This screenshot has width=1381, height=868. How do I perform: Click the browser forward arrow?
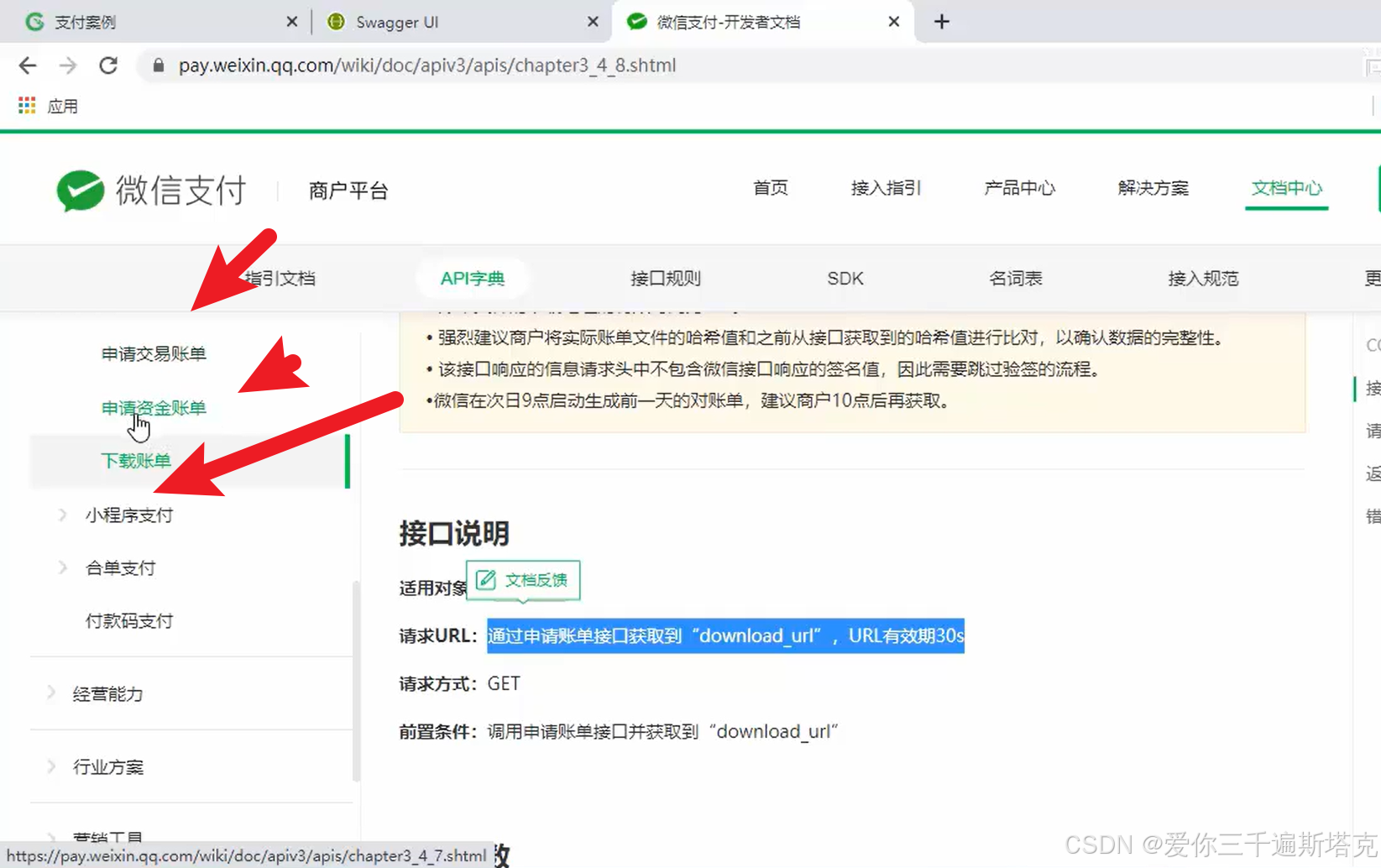[68, 65]
